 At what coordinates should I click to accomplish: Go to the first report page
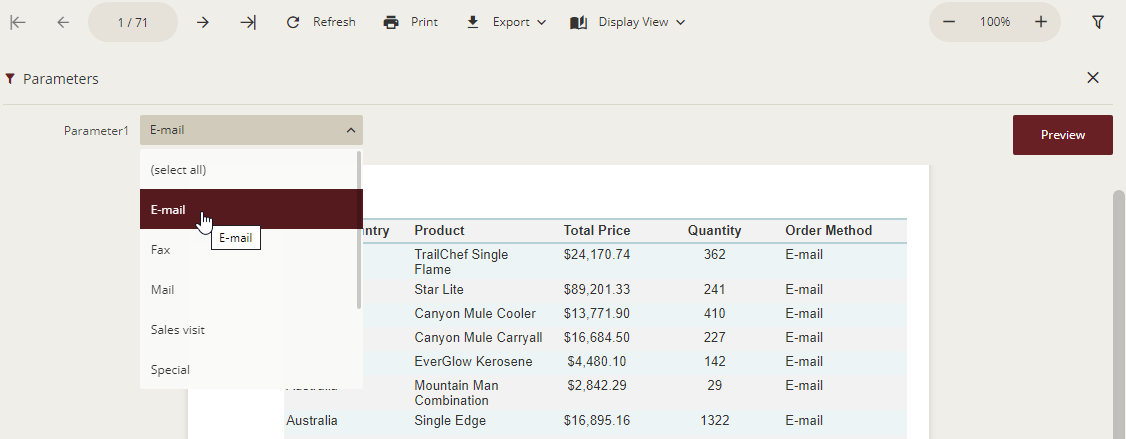pos(18,22)
